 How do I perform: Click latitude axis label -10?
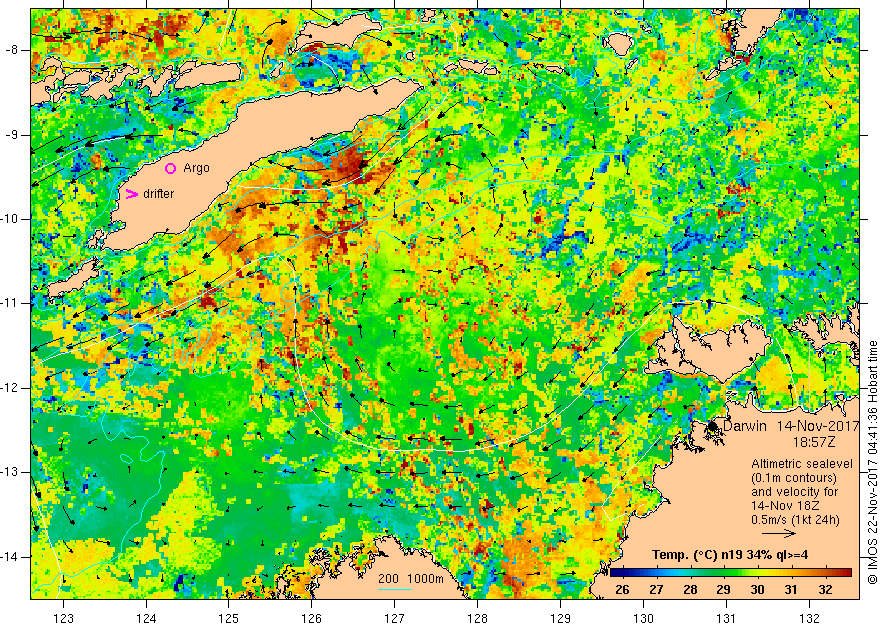coord(11,219)
